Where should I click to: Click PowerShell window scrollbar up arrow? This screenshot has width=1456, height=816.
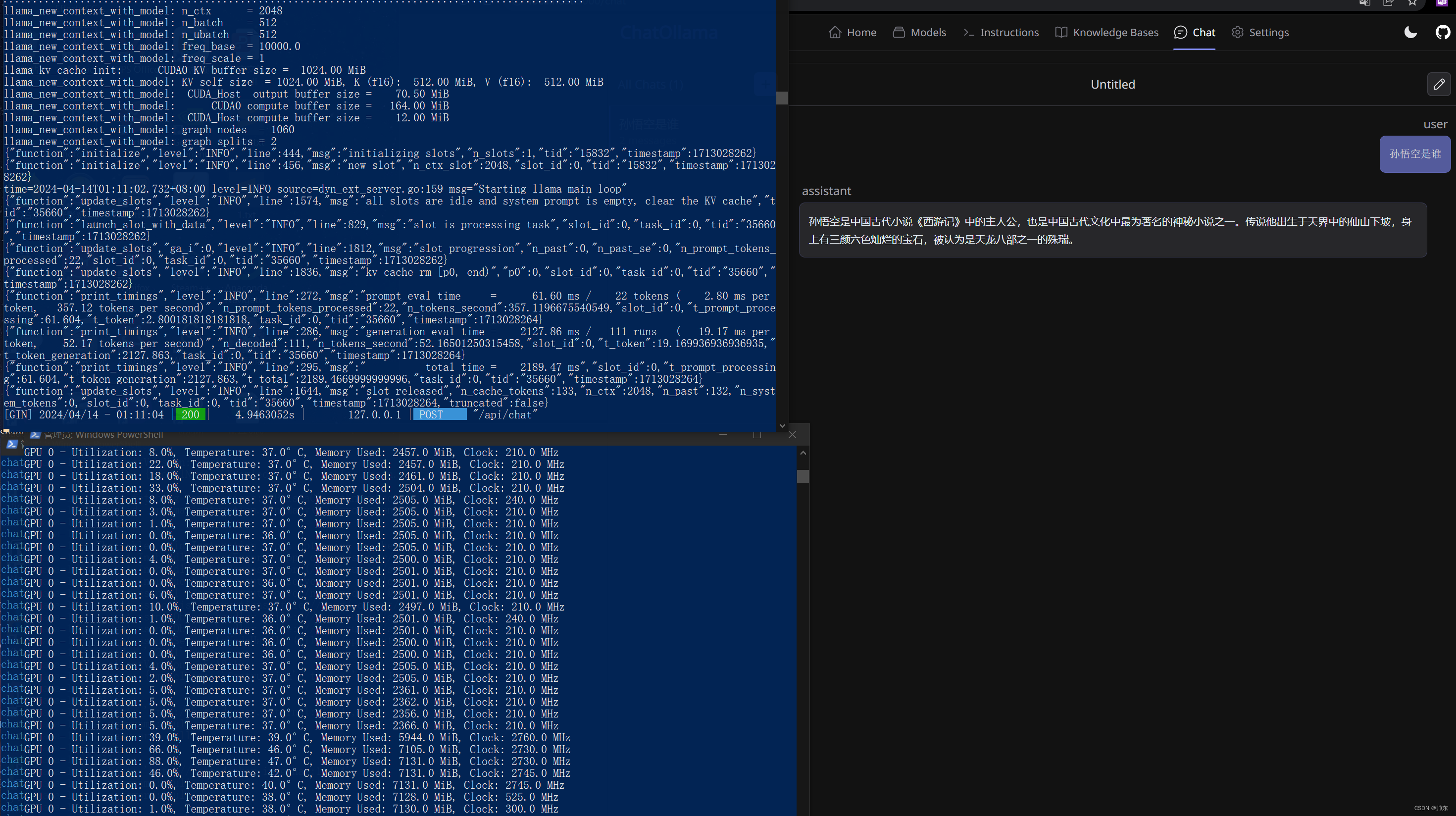coord(803,453)
